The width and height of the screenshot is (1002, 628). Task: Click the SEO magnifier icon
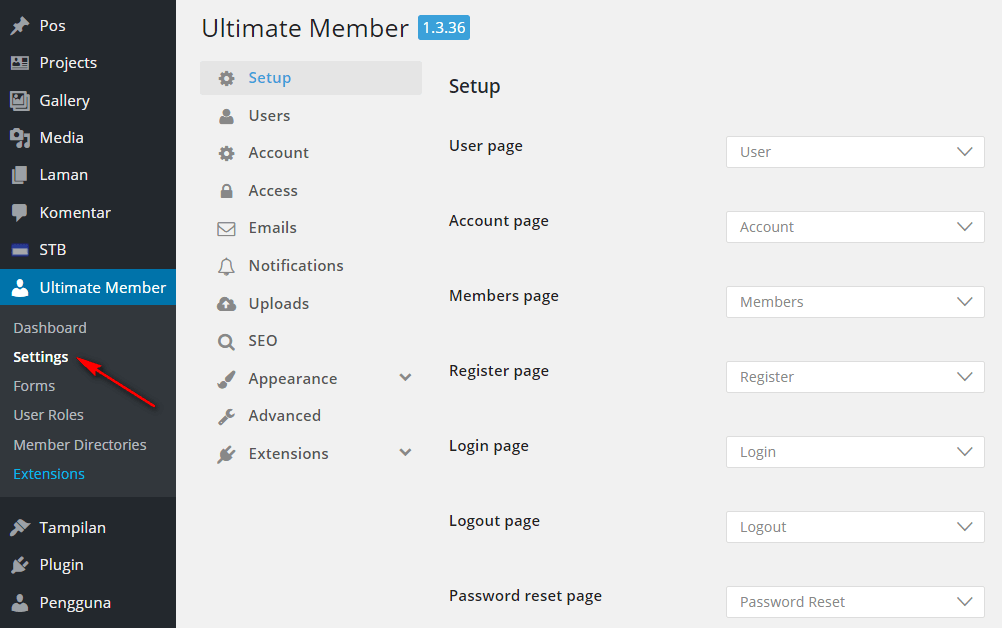coord(227,341)
